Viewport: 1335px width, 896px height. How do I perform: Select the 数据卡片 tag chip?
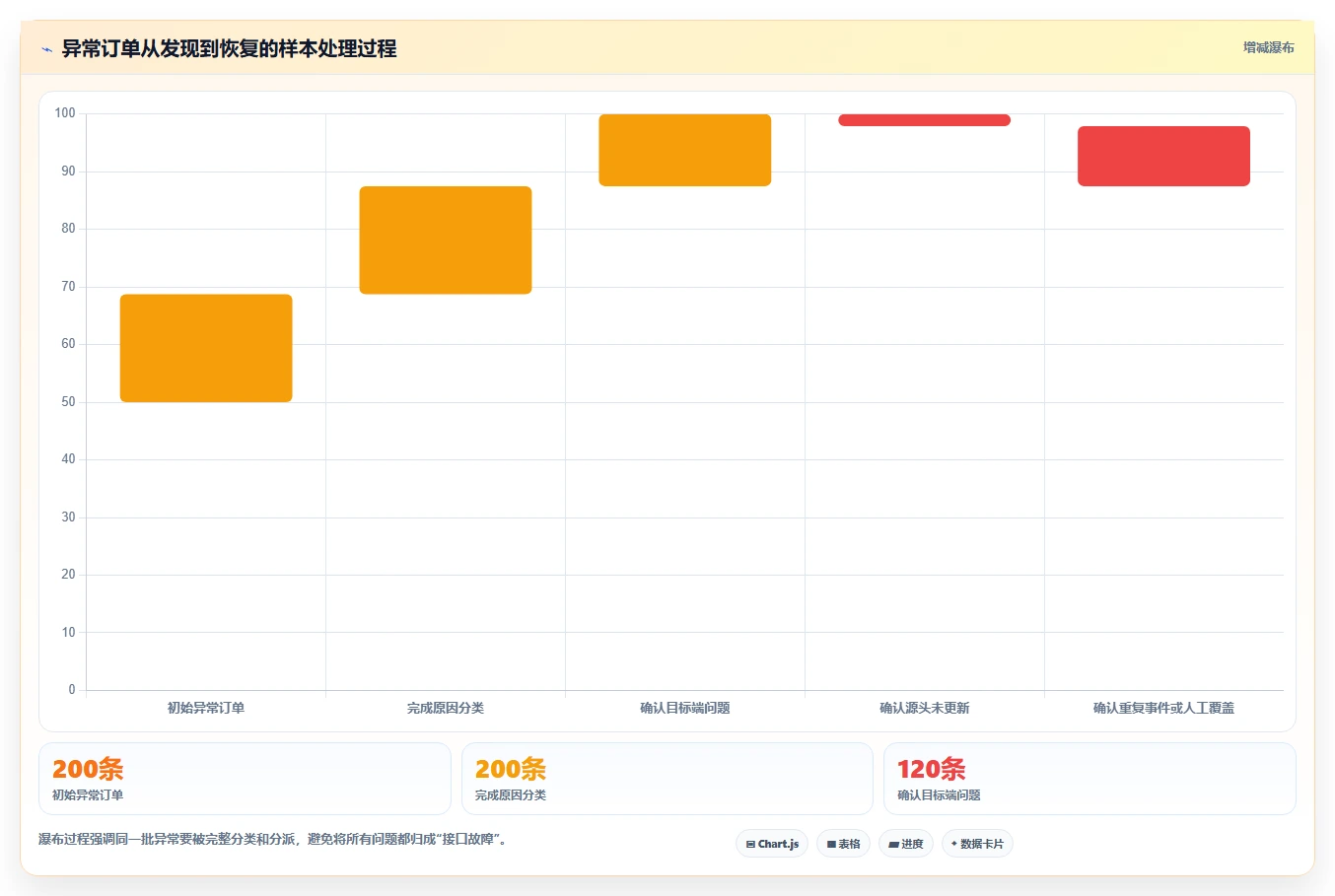pos(977,844)
